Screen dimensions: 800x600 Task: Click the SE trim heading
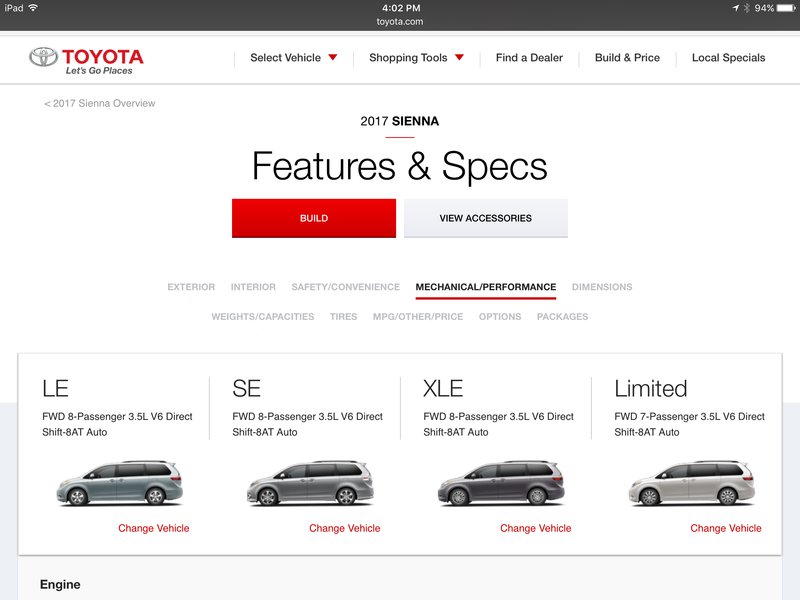coord(246,388)
